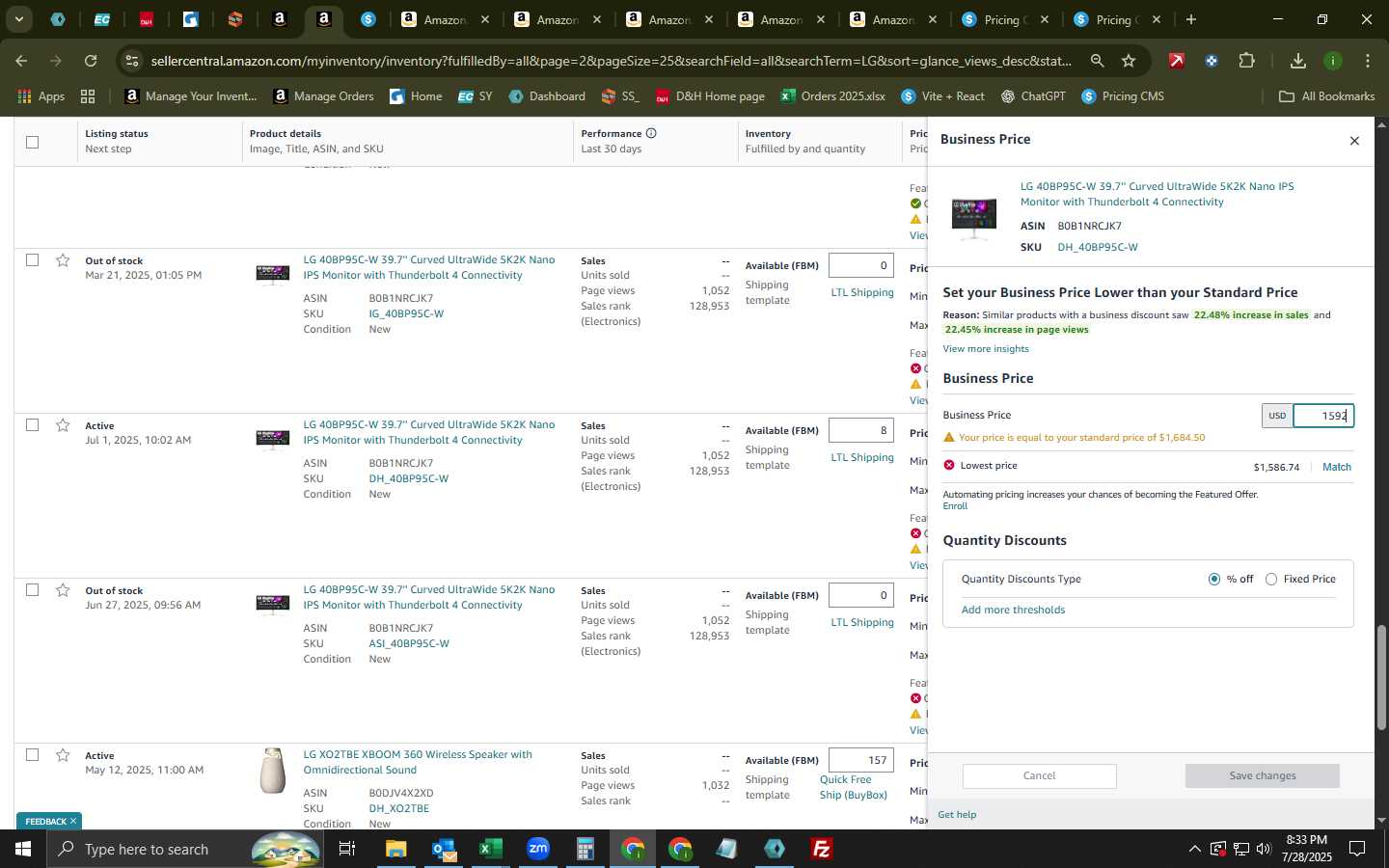Open the tab search dropdown arrow
1389x868 pixels.
[18, 19]
